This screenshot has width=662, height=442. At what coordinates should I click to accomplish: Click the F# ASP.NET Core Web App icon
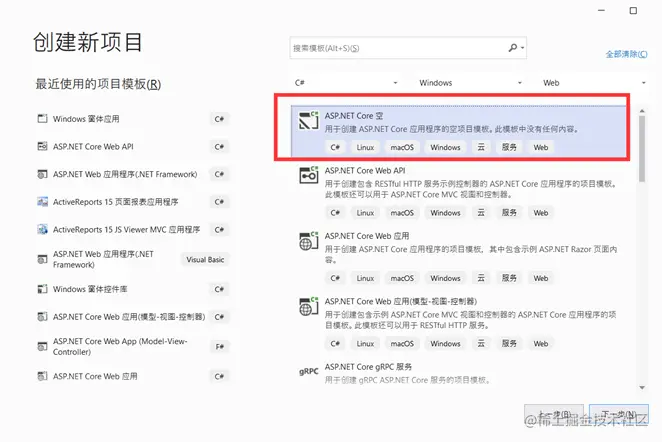42,347
